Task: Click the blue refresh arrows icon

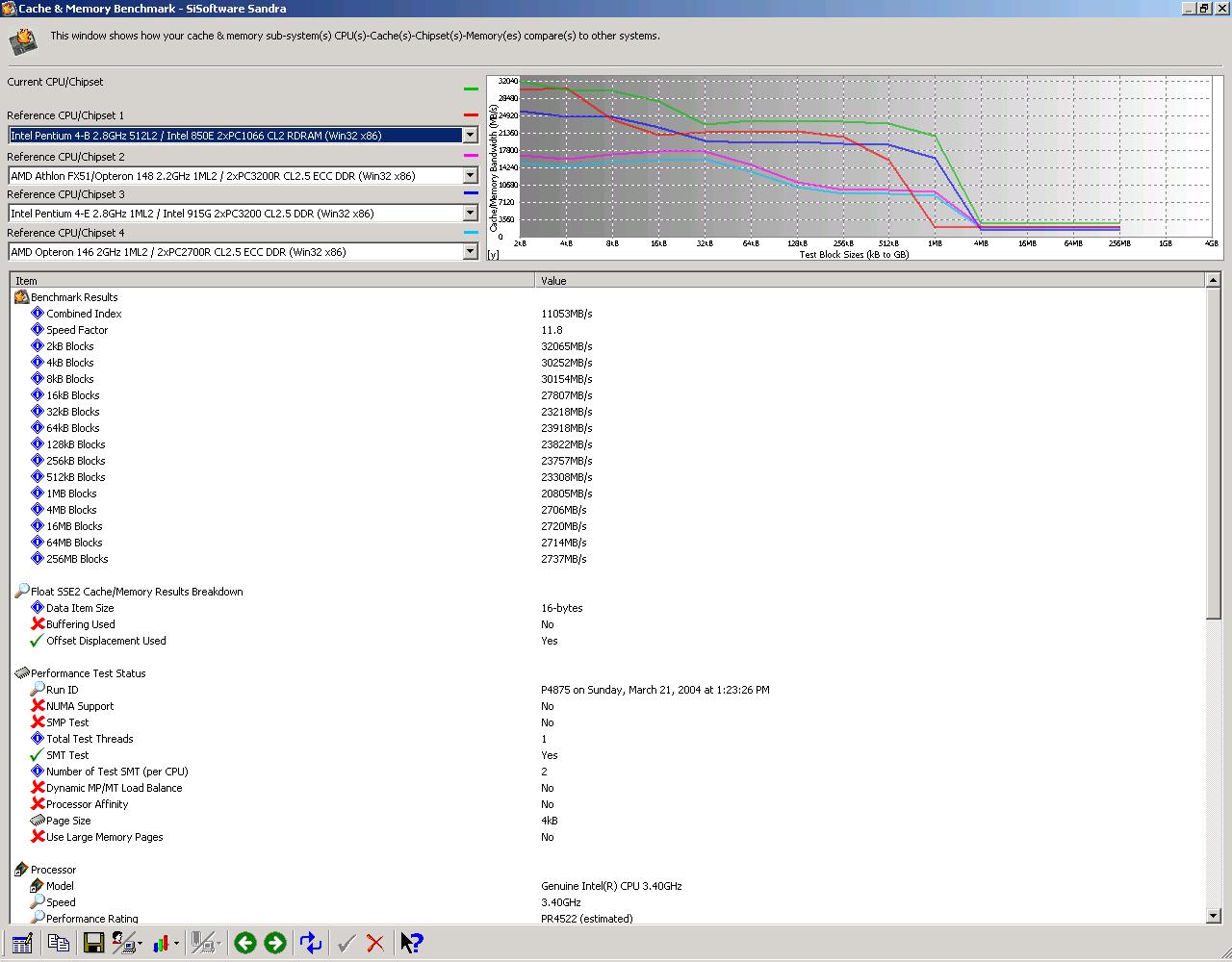Action: [x=311, y=943]
